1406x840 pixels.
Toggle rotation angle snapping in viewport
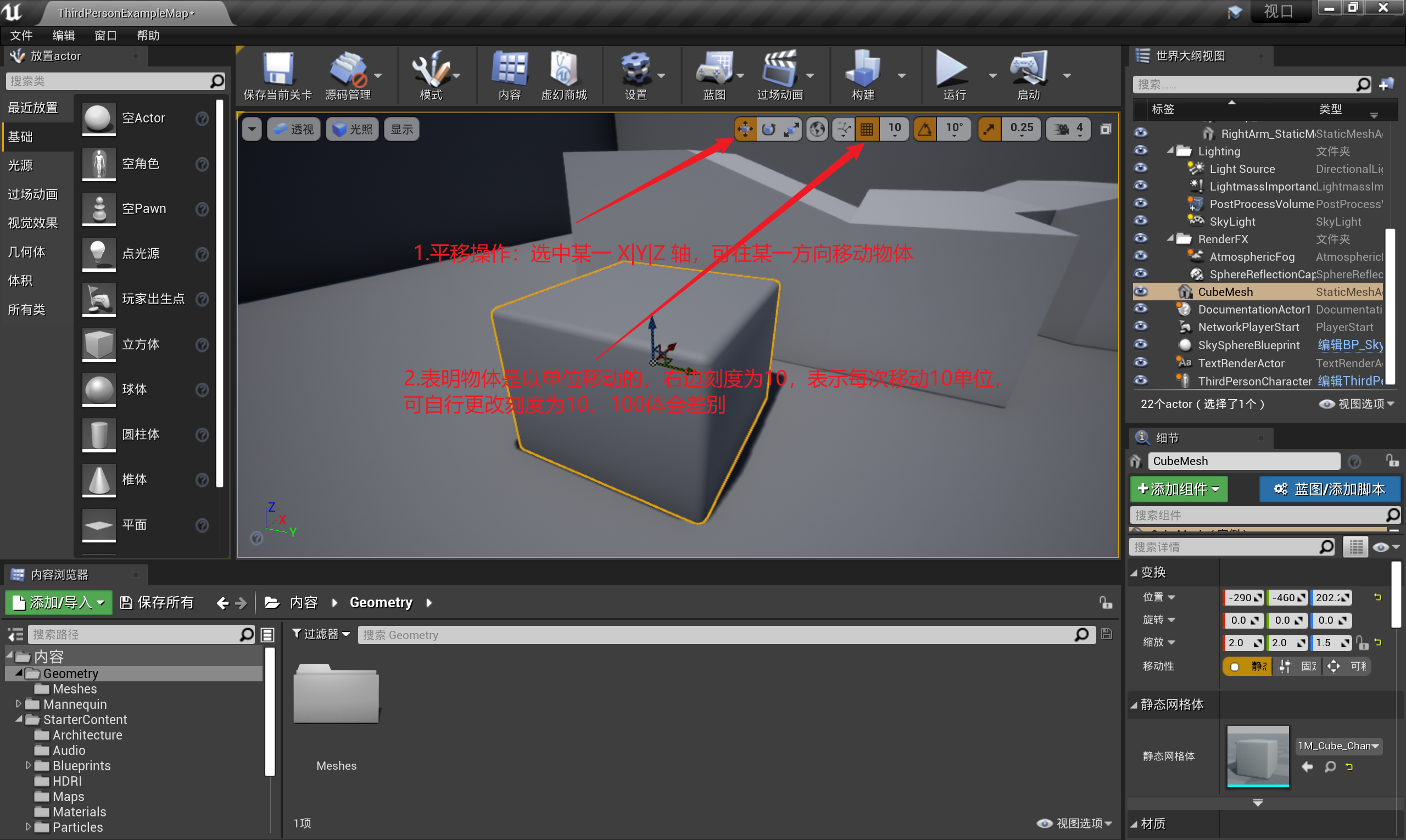pyautogui.click(x=925, y=129)
